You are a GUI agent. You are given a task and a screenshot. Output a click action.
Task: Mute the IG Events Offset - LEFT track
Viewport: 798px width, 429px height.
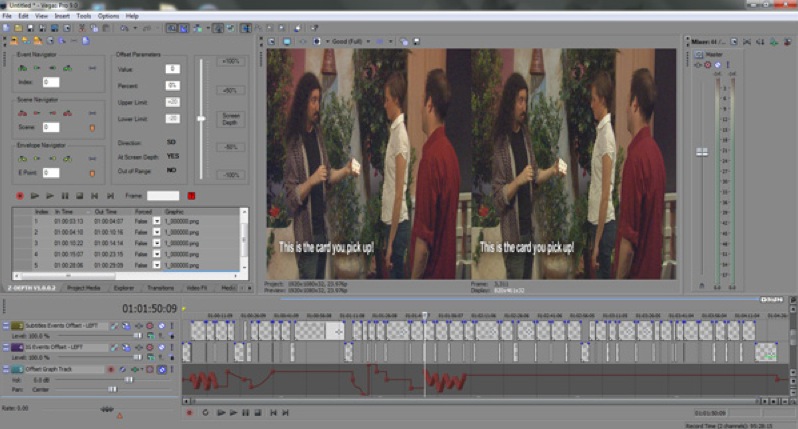pyautogui.click(x=150, y=347)
